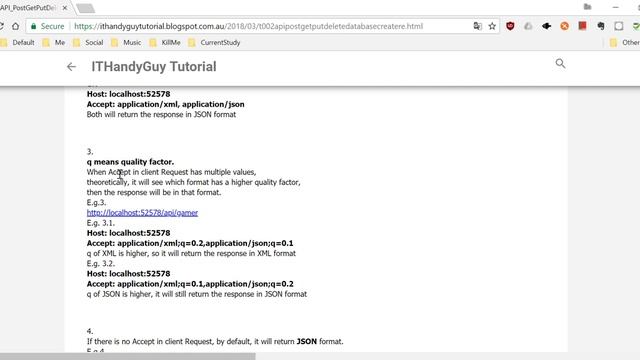Click the Home button in browser toolbar

click(x=15, y=26)
